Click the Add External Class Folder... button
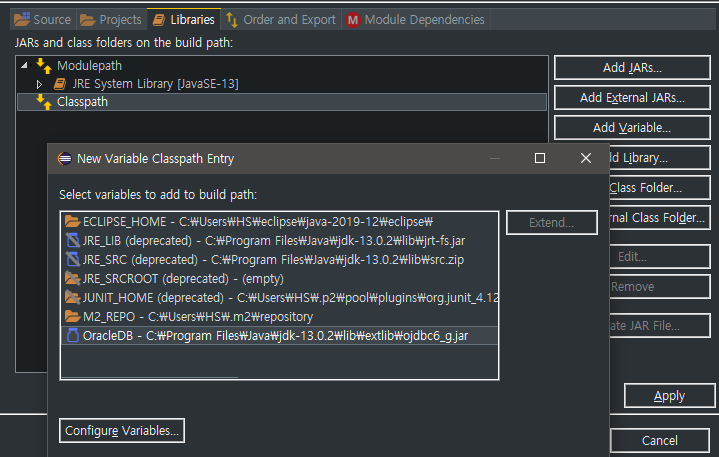Viewport: 719px width, 457px height. pyautogui.click(x=659, y=217)
